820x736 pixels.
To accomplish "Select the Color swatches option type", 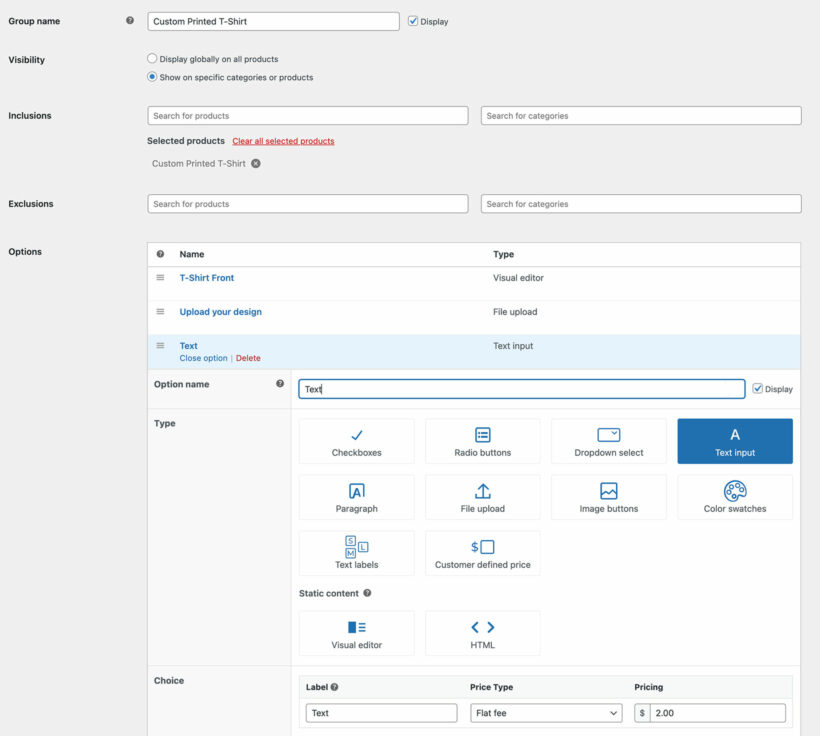I will pyautogui.click(x=734, y=497).
